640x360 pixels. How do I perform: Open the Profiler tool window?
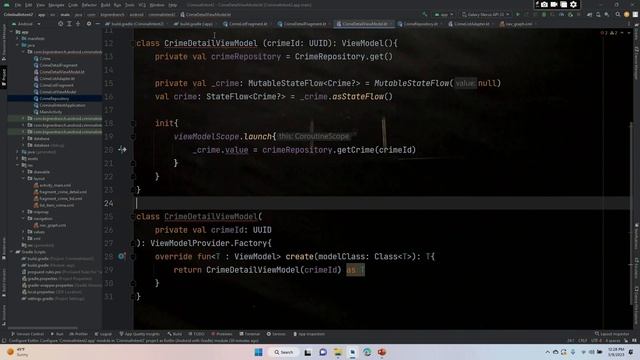(x=78, y=334)
